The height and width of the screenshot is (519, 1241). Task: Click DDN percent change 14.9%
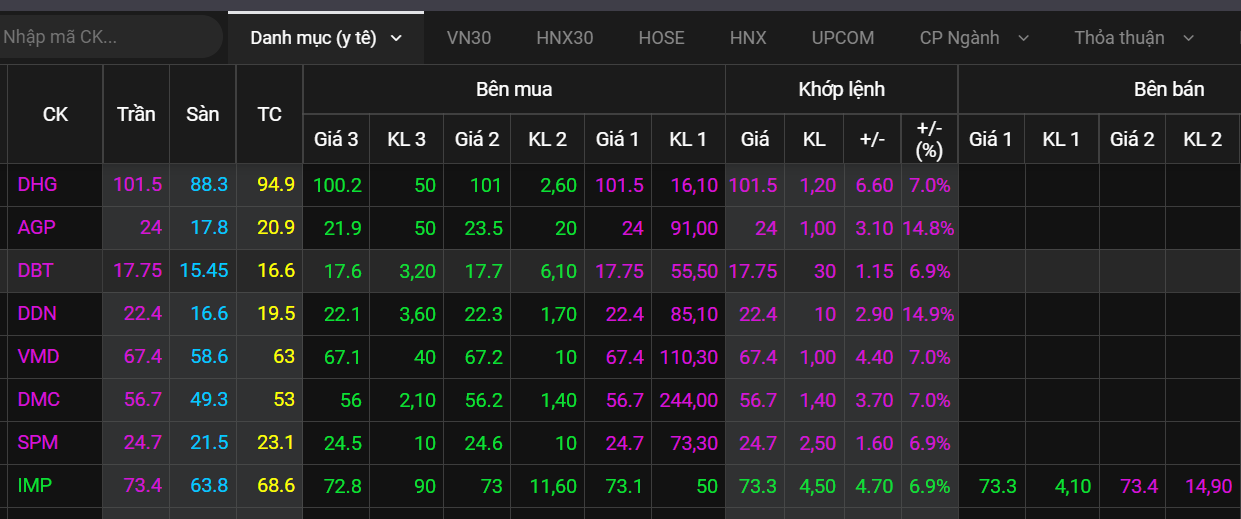coord(928,313)
